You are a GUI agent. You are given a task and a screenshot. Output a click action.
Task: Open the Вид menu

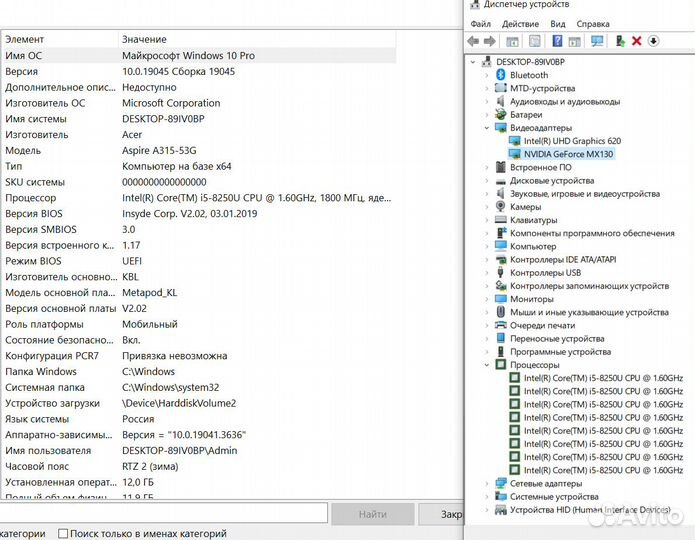tap(558, 24)
